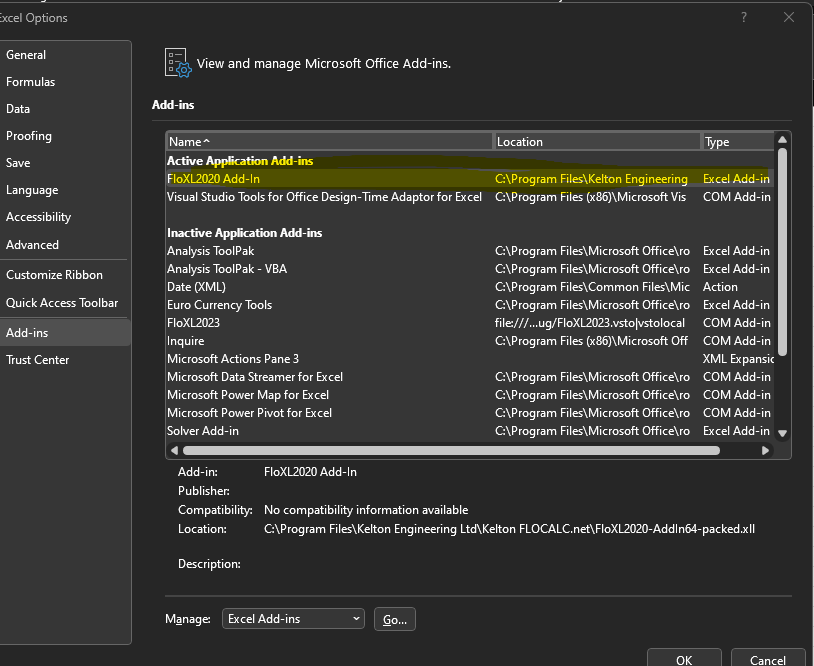
Task: Click the Cancel button
Action: click(x=768, y=658)
